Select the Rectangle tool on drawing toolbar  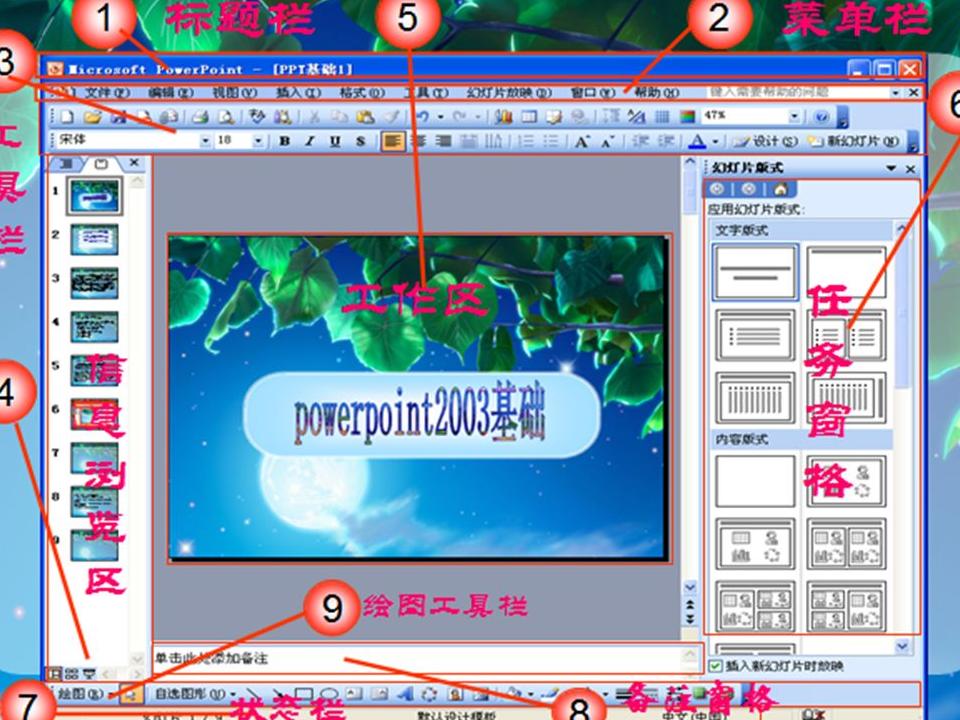[x=304, y=694]
